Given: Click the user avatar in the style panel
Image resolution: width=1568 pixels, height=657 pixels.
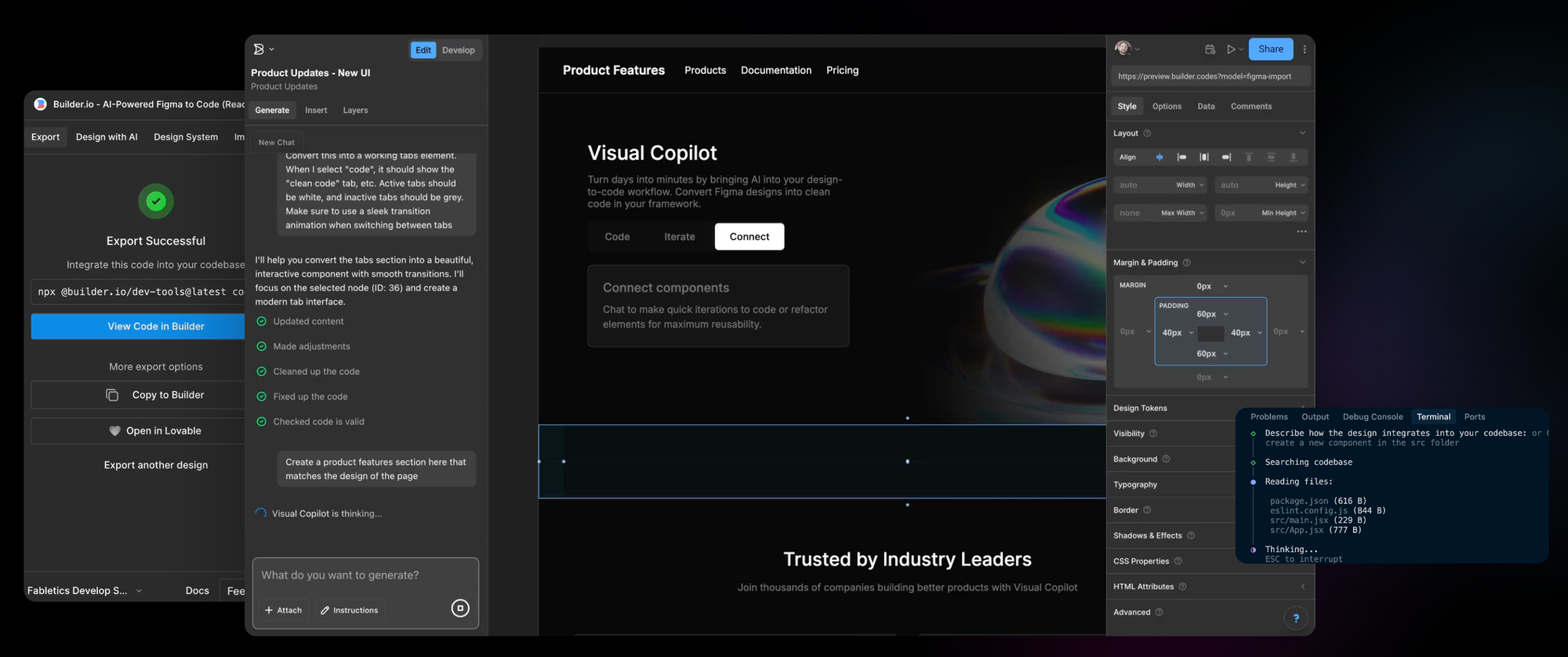Looking at the screenshot, I should [x=1123, y=49].
